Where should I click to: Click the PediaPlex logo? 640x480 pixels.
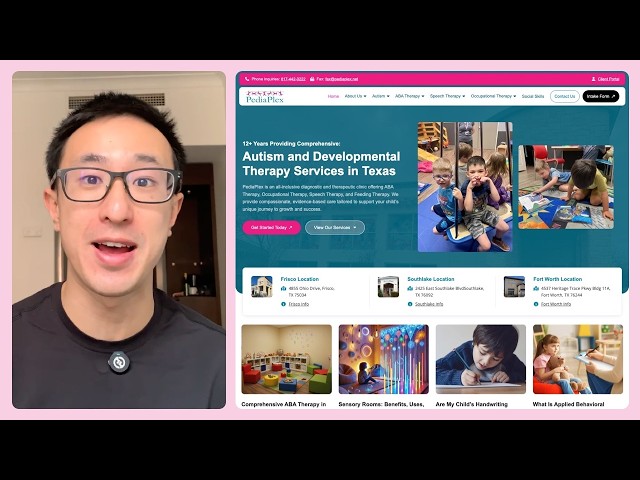click(264, 96)
